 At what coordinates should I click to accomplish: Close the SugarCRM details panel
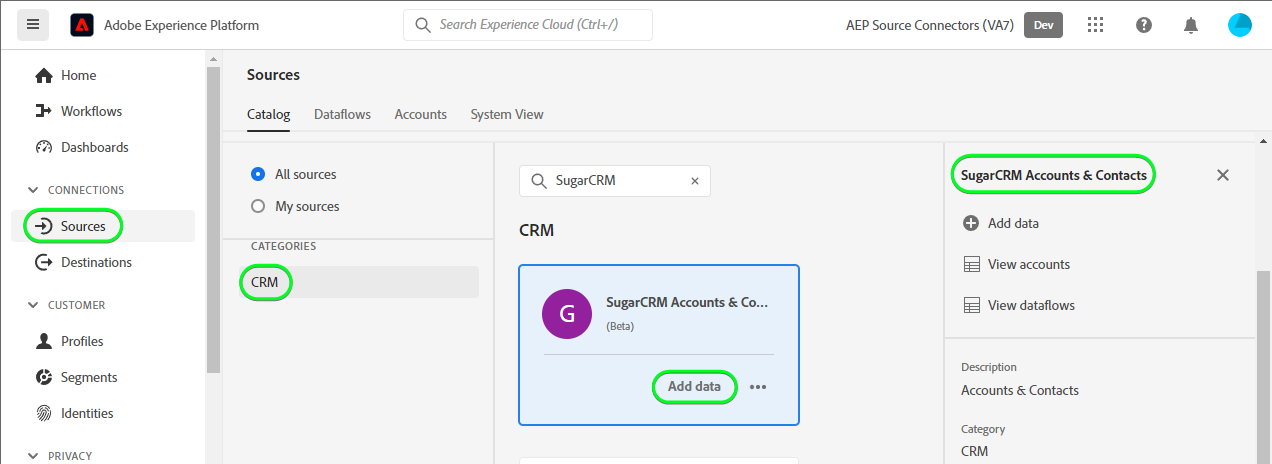pos(1222,175)
